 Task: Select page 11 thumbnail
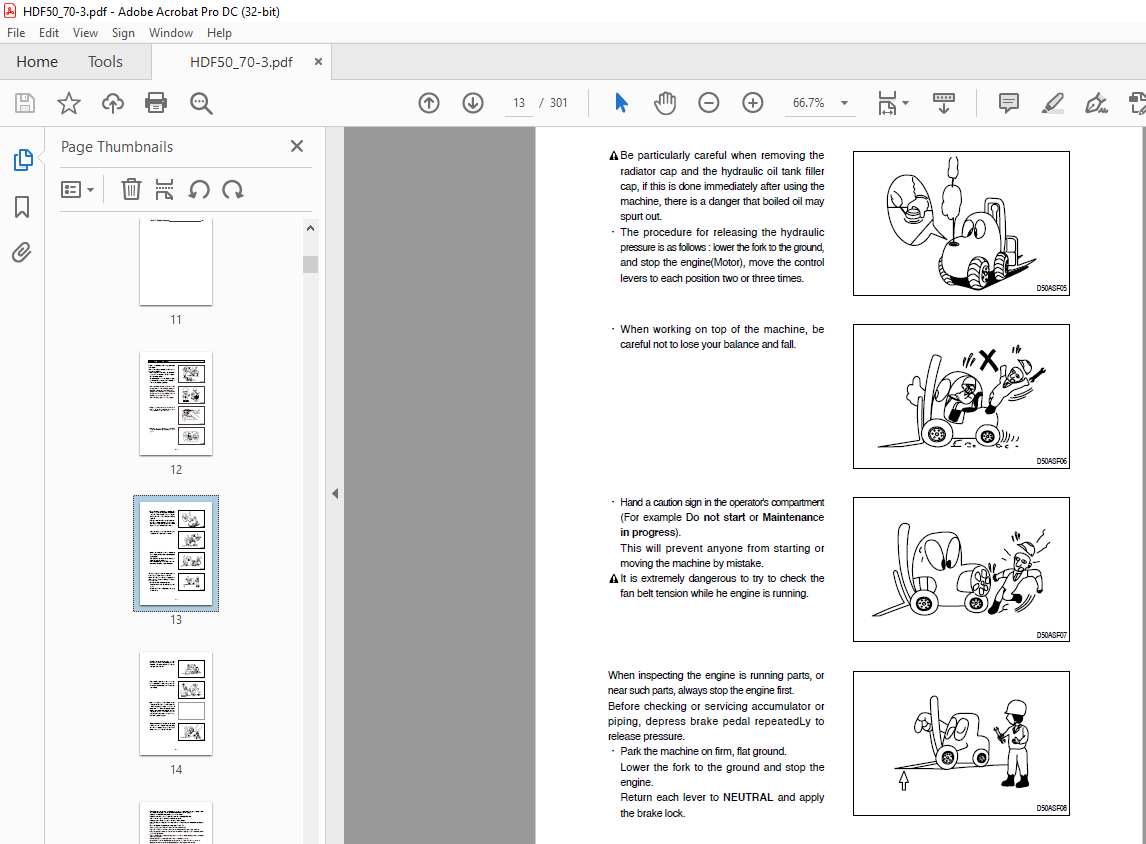176,262
